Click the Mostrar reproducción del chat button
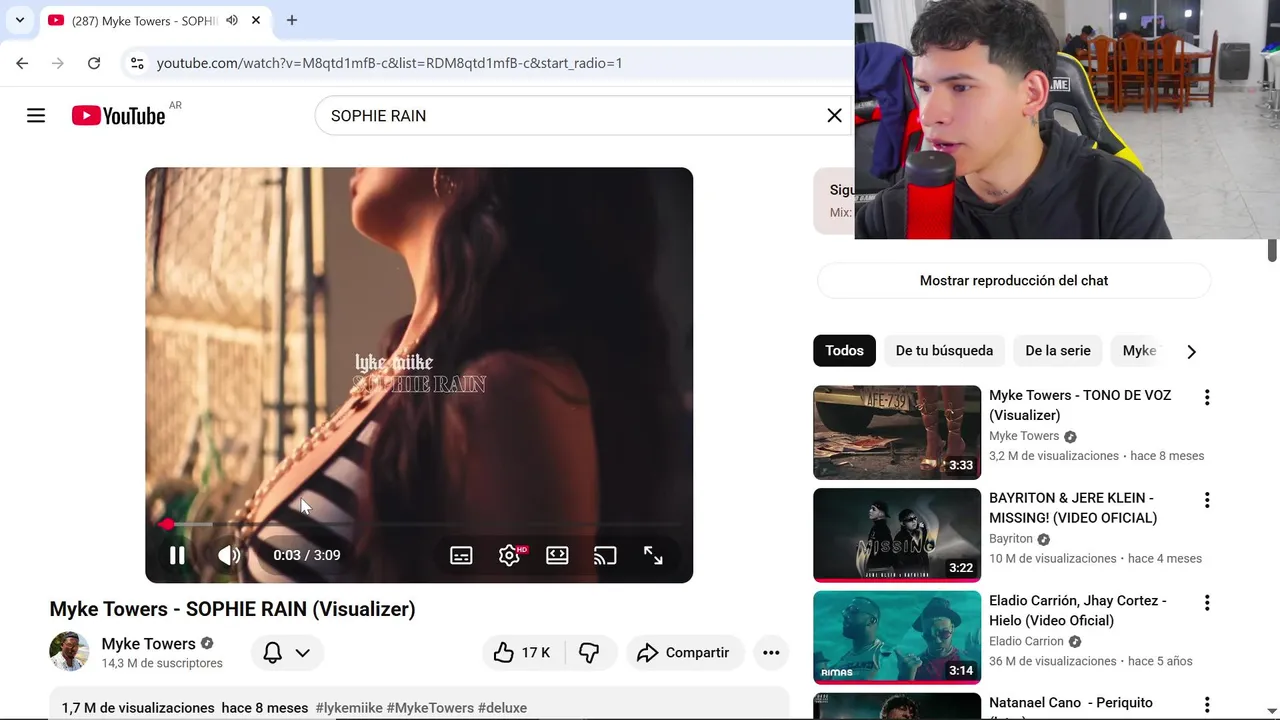Screen dimensions: 1280x720 [1014, 281]
